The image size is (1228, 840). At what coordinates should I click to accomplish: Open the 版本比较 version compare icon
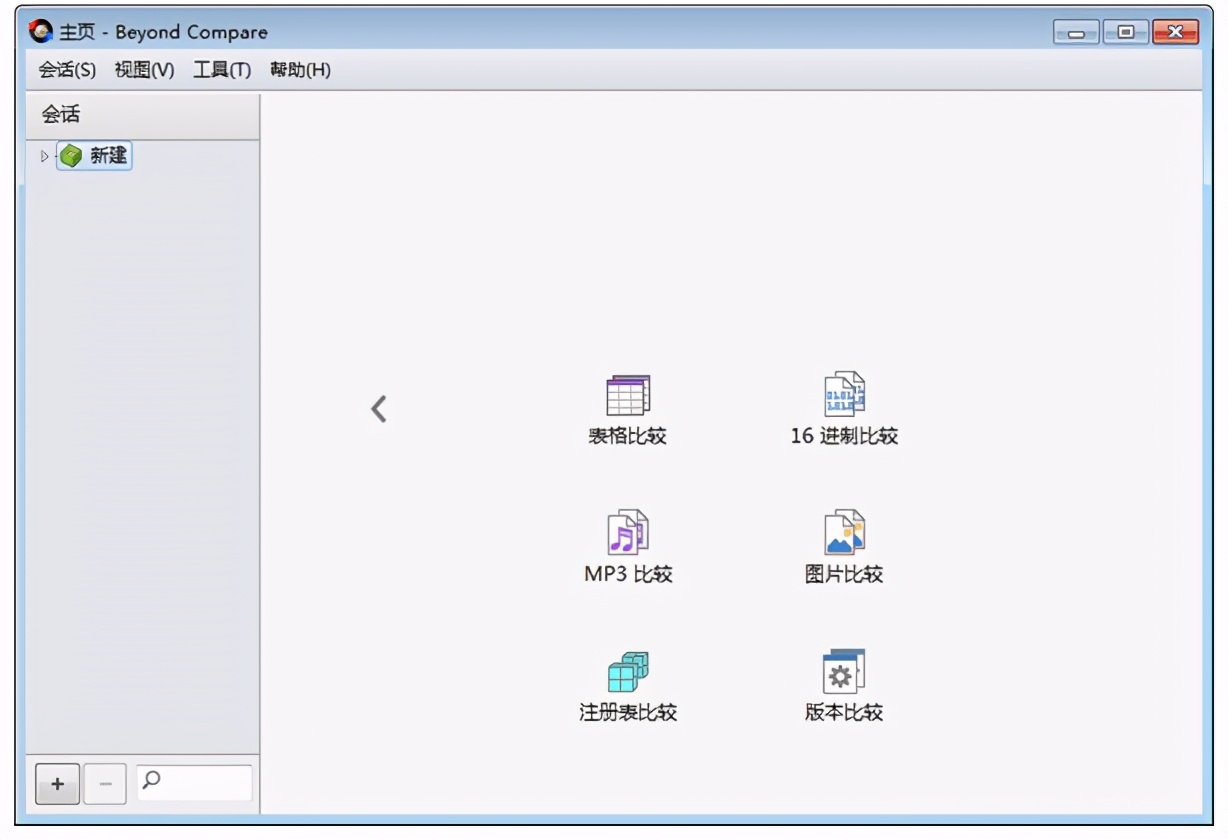click(844, 671)
